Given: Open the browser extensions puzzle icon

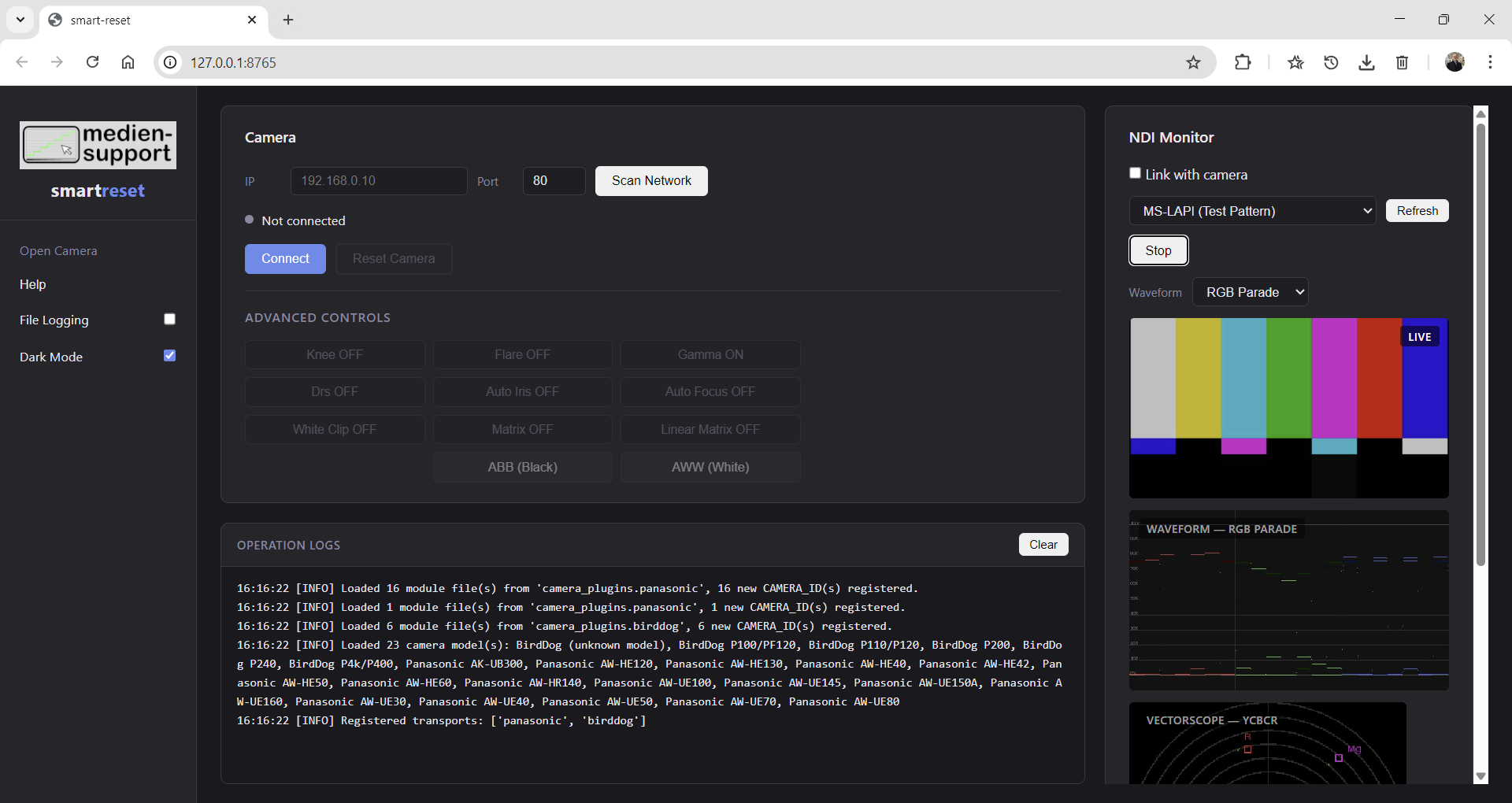Looking at the screenshot, I should (1242, 62).
